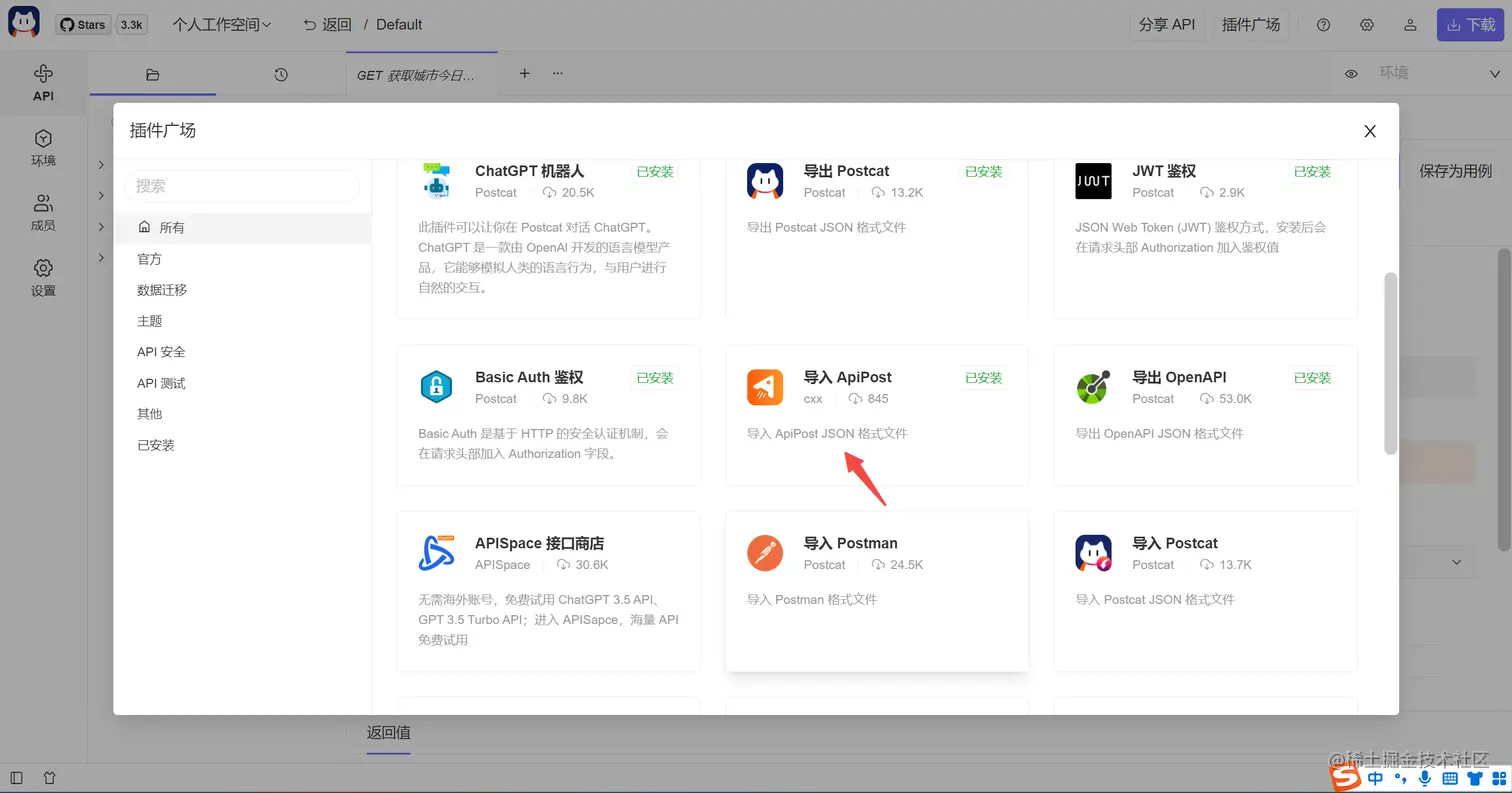Add a new request tab
1512x793 pixels.
525,74
